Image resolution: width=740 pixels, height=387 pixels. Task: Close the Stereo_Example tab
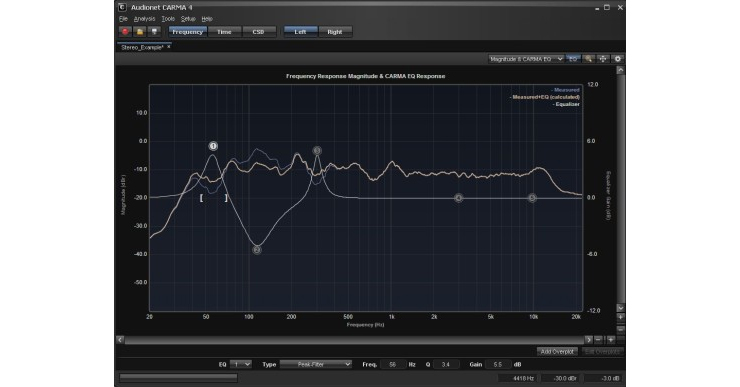(168, 47)
